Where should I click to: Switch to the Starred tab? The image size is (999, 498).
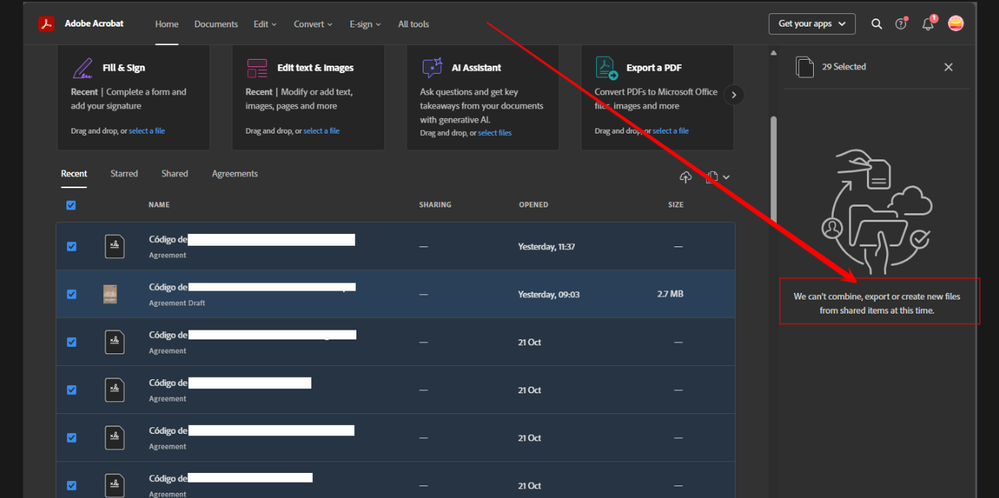pos(124,173)
